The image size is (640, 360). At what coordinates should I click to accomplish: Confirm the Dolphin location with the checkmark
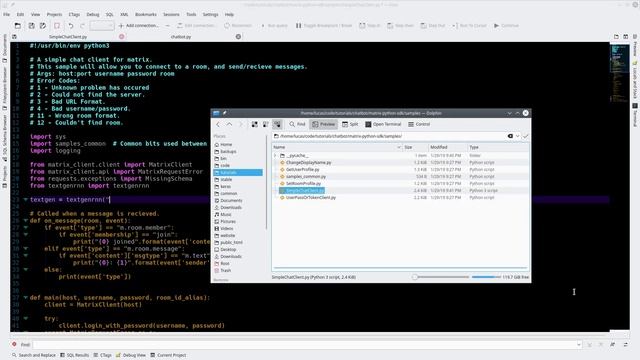click(526, 136)
